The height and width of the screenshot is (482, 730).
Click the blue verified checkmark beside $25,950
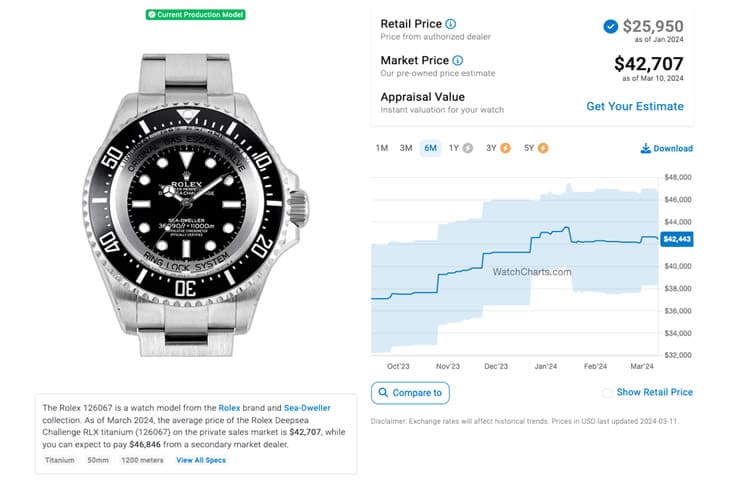pos(610,27)
